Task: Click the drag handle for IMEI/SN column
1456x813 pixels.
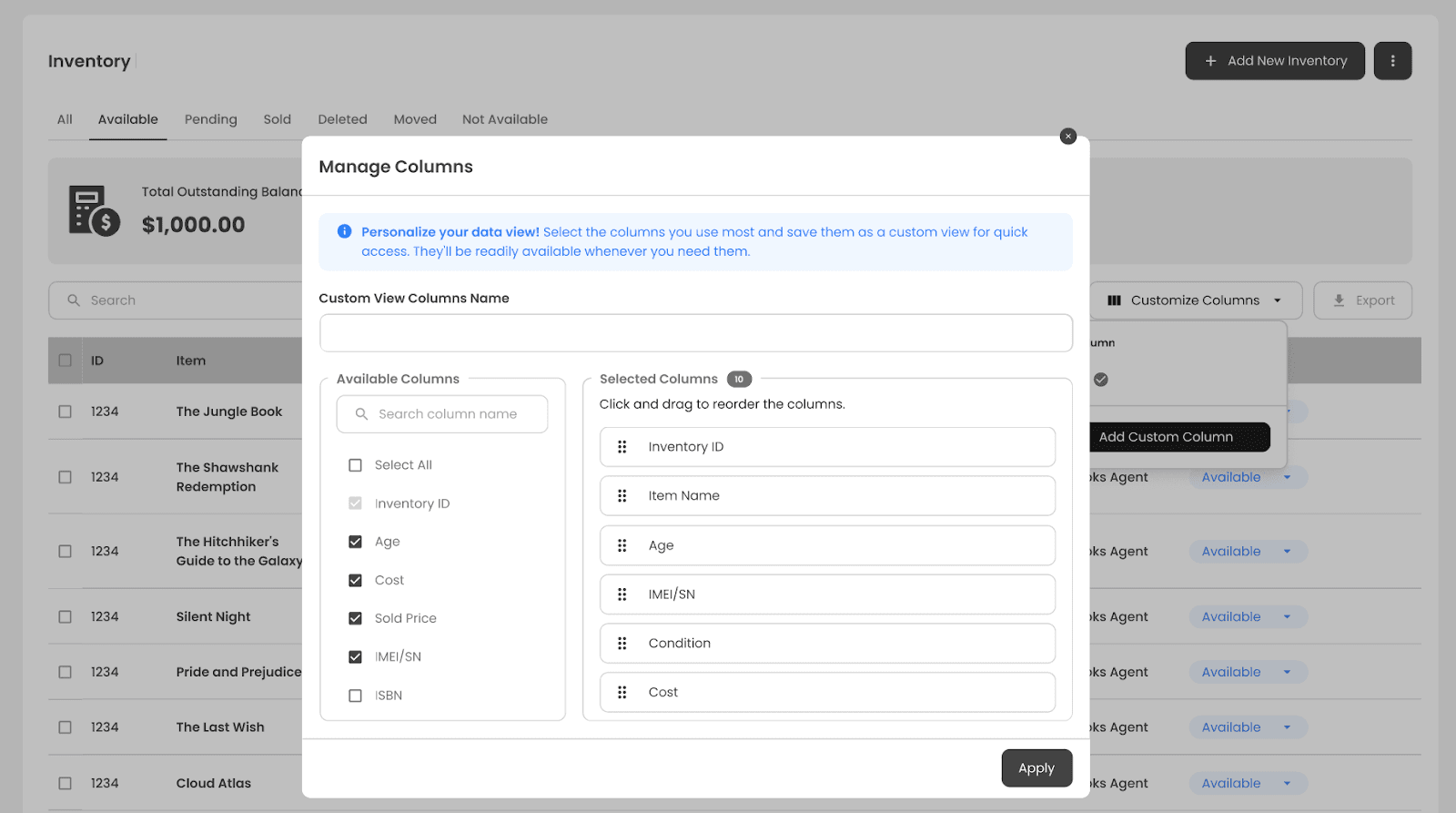Action: click(x=622, y=595)
